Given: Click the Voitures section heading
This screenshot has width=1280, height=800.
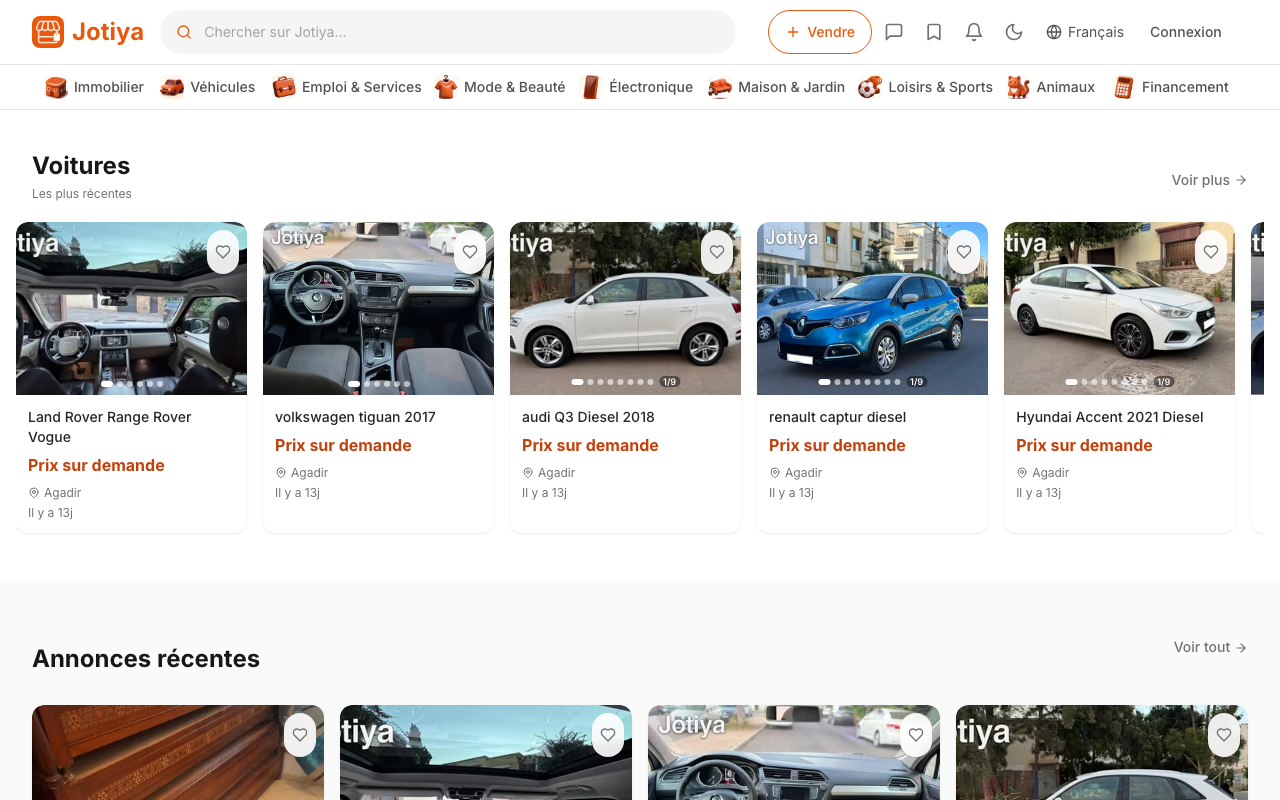Looking at the screenshot, I should 81,166.
